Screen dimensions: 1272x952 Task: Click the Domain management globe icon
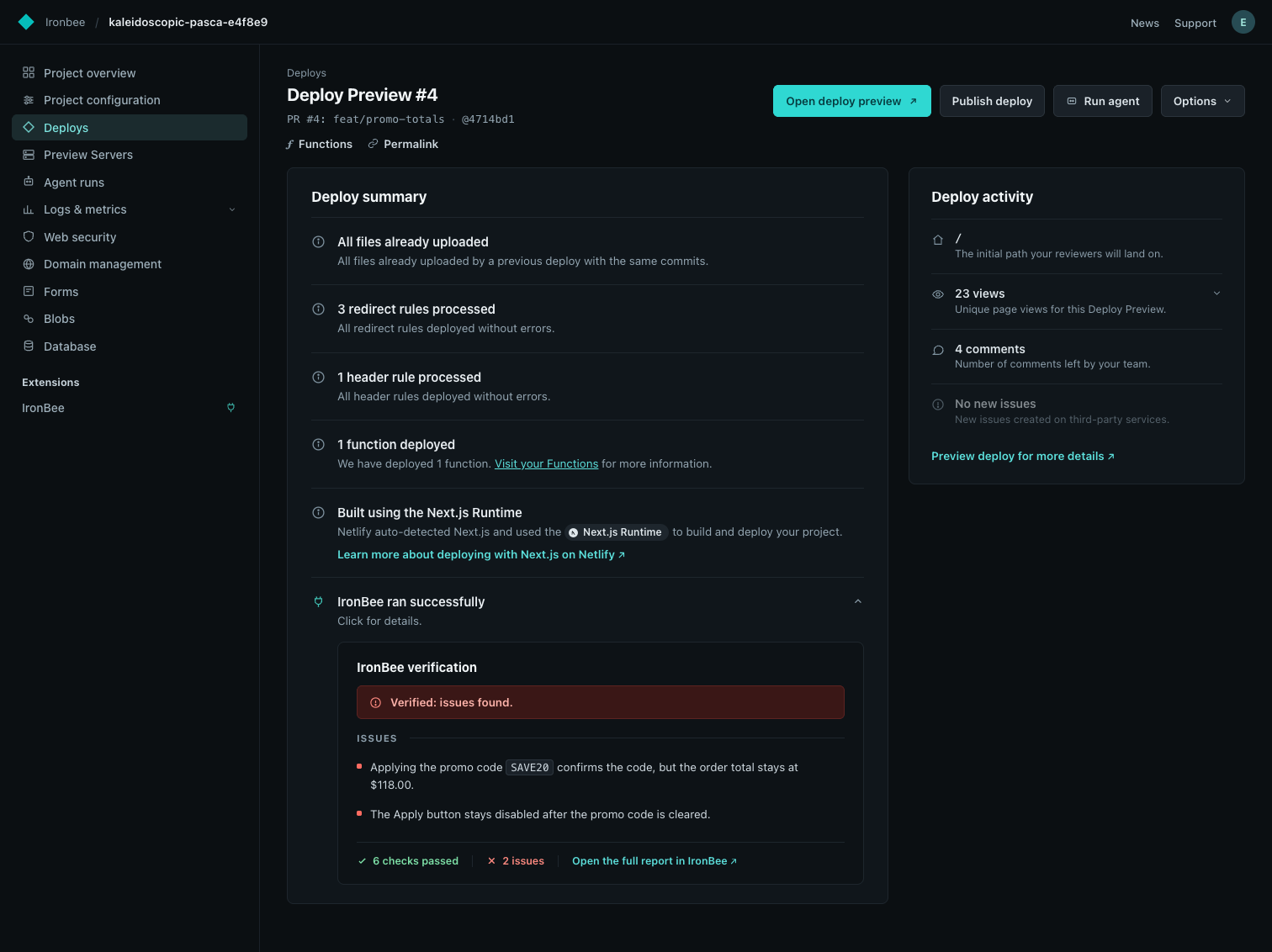(x=29, y=264)
